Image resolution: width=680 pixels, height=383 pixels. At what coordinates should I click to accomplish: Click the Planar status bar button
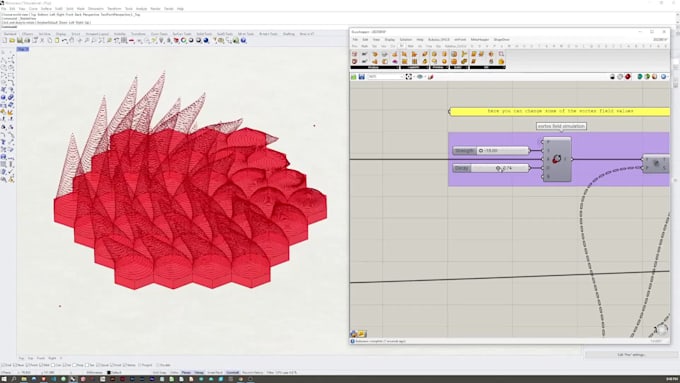(186, 373)
